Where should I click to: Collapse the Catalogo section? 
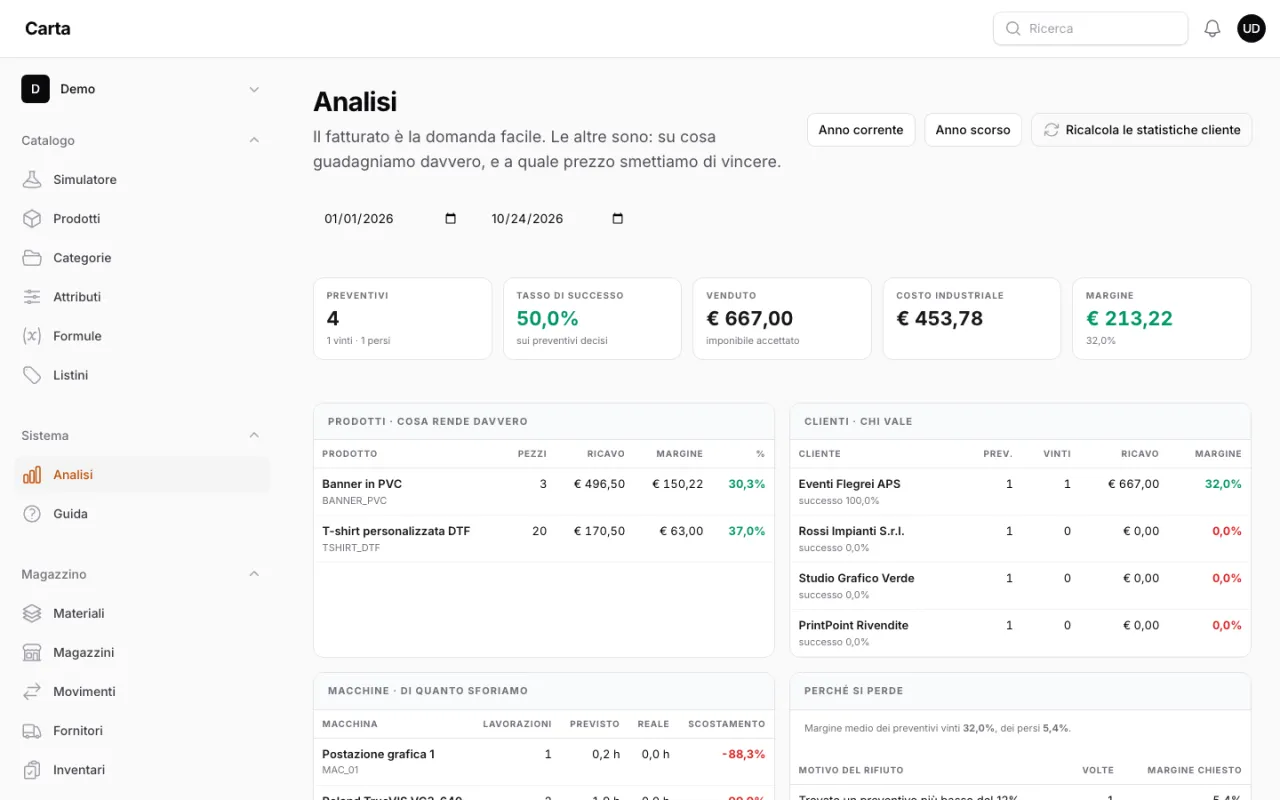254,141
